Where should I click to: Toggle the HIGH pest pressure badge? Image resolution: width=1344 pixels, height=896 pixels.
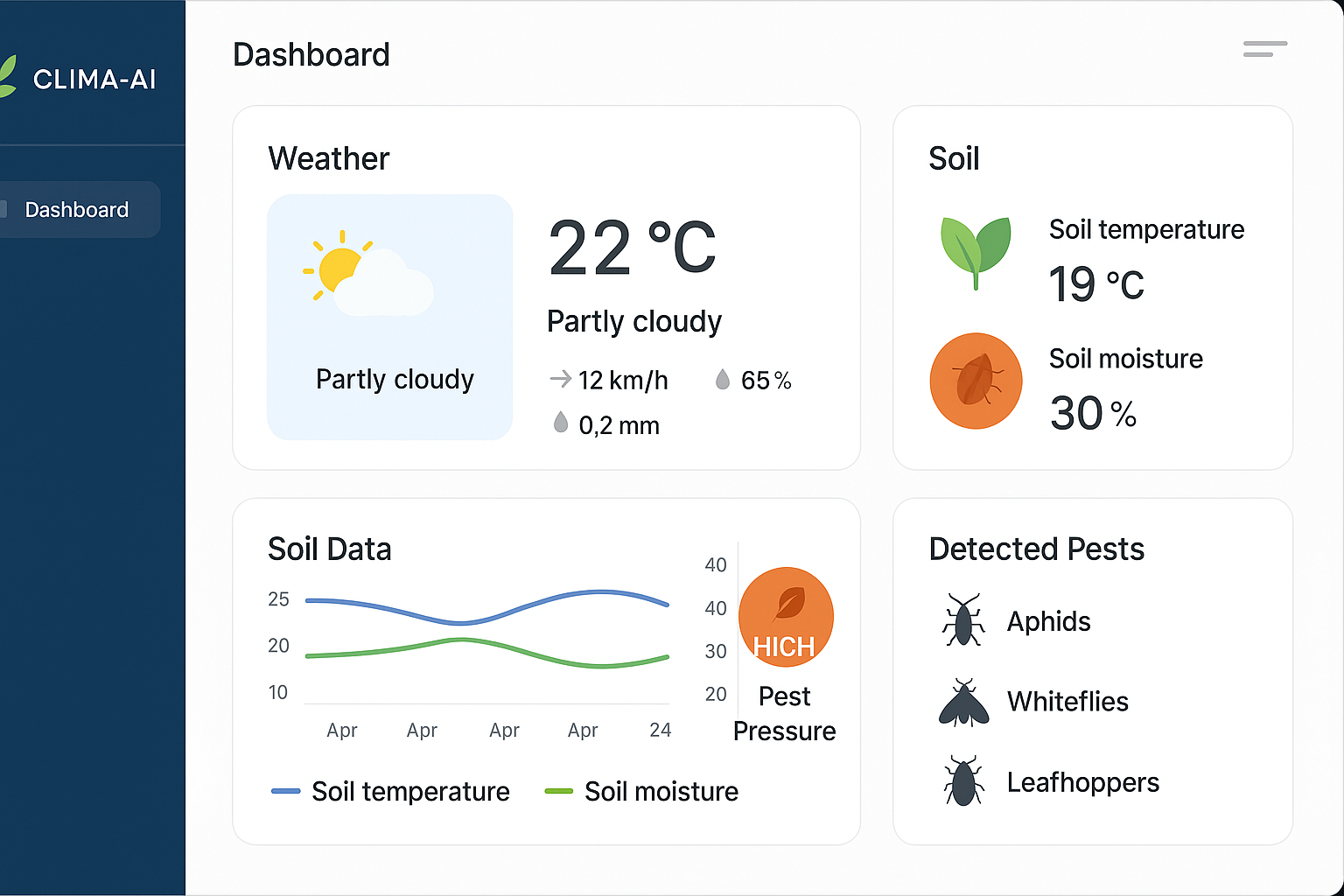tap(785, 617)
